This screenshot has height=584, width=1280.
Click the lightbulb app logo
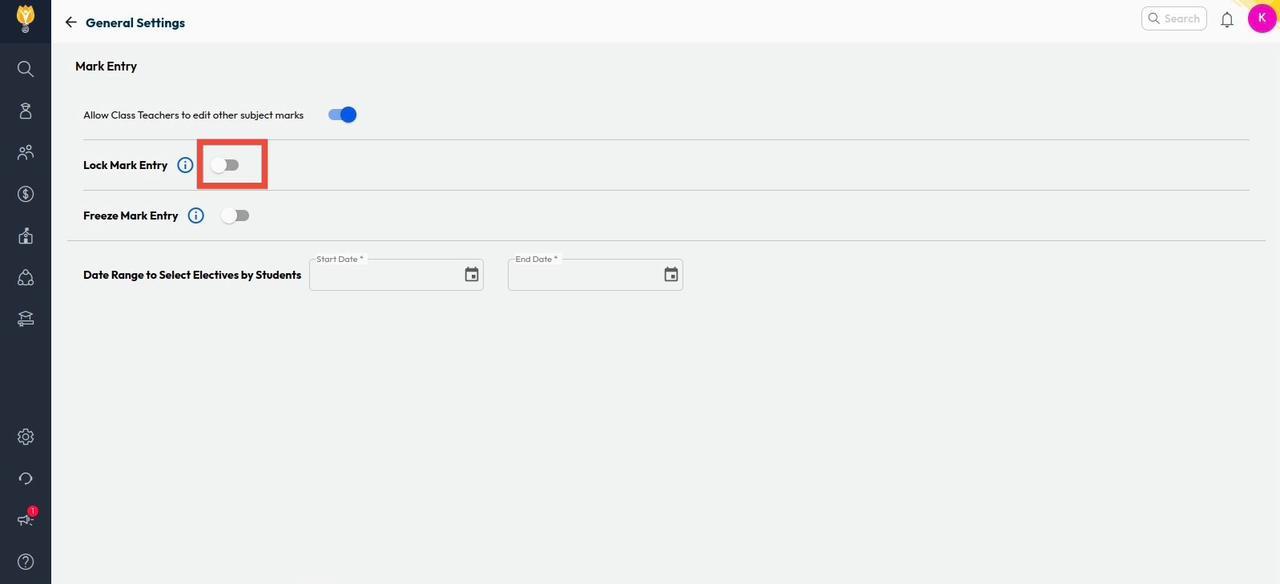click(26, 18)
